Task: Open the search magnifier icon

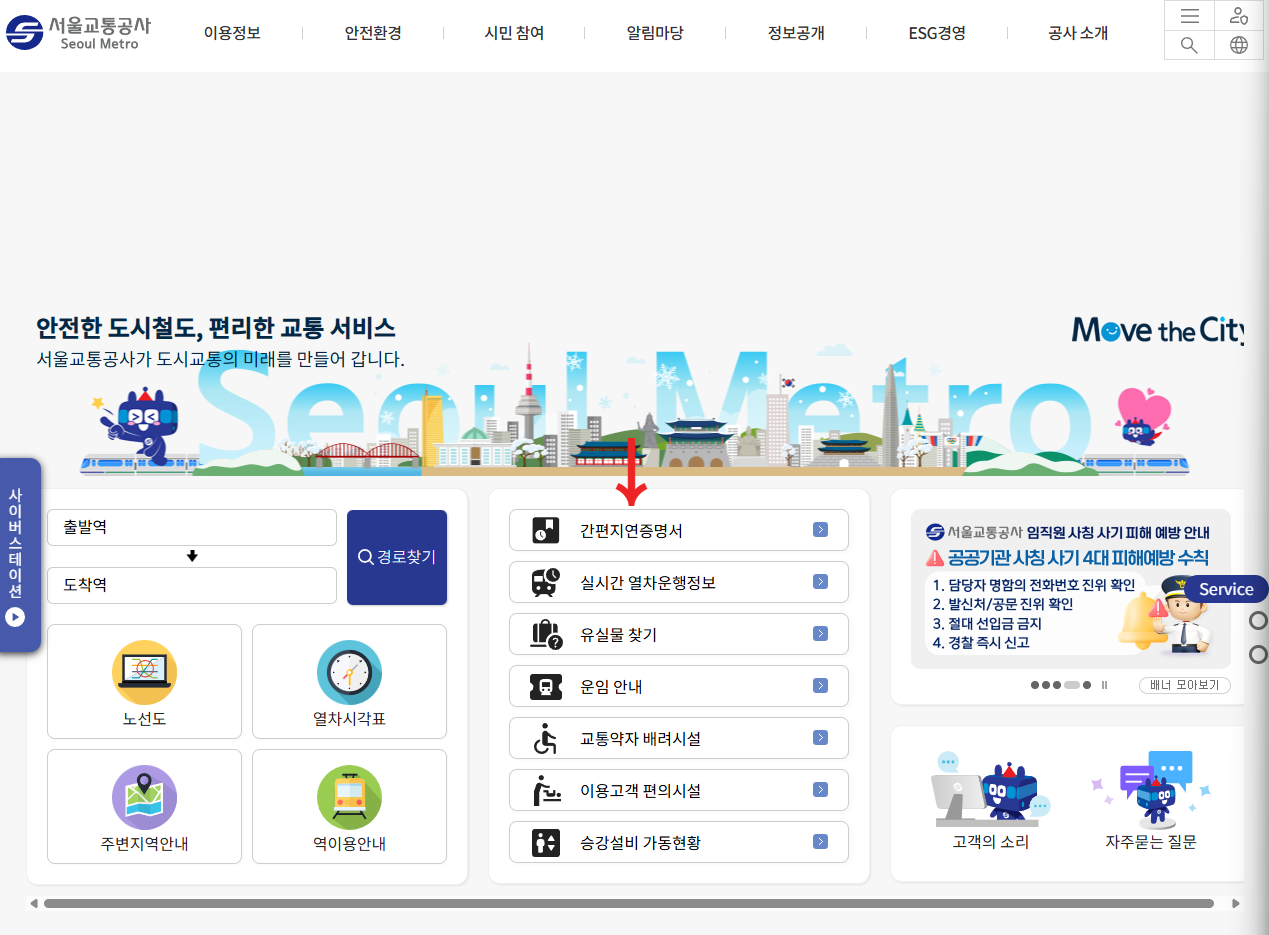Action: (1188, 45)
